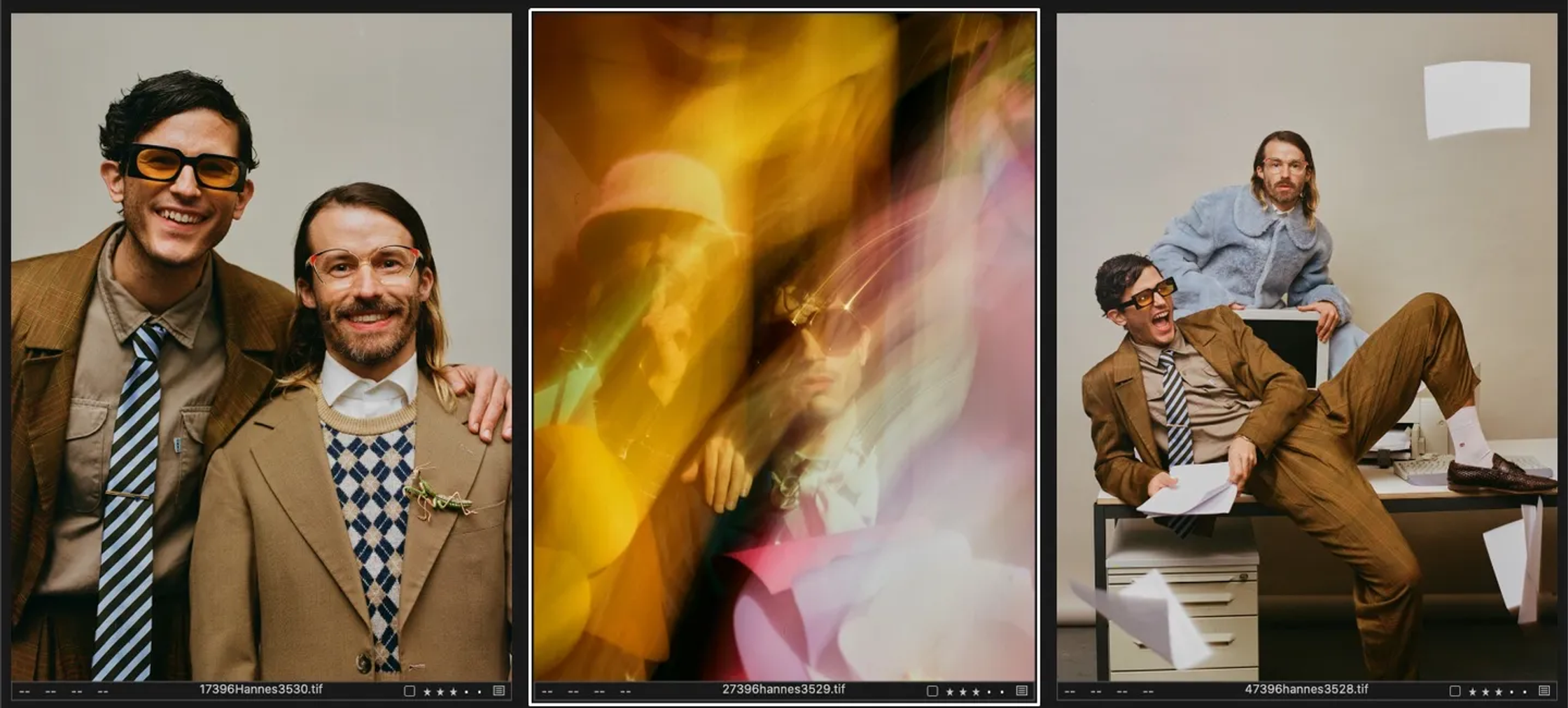
Task: Set the second star on 27396hannes3529.tif
Action: click(x=963, y=692)
